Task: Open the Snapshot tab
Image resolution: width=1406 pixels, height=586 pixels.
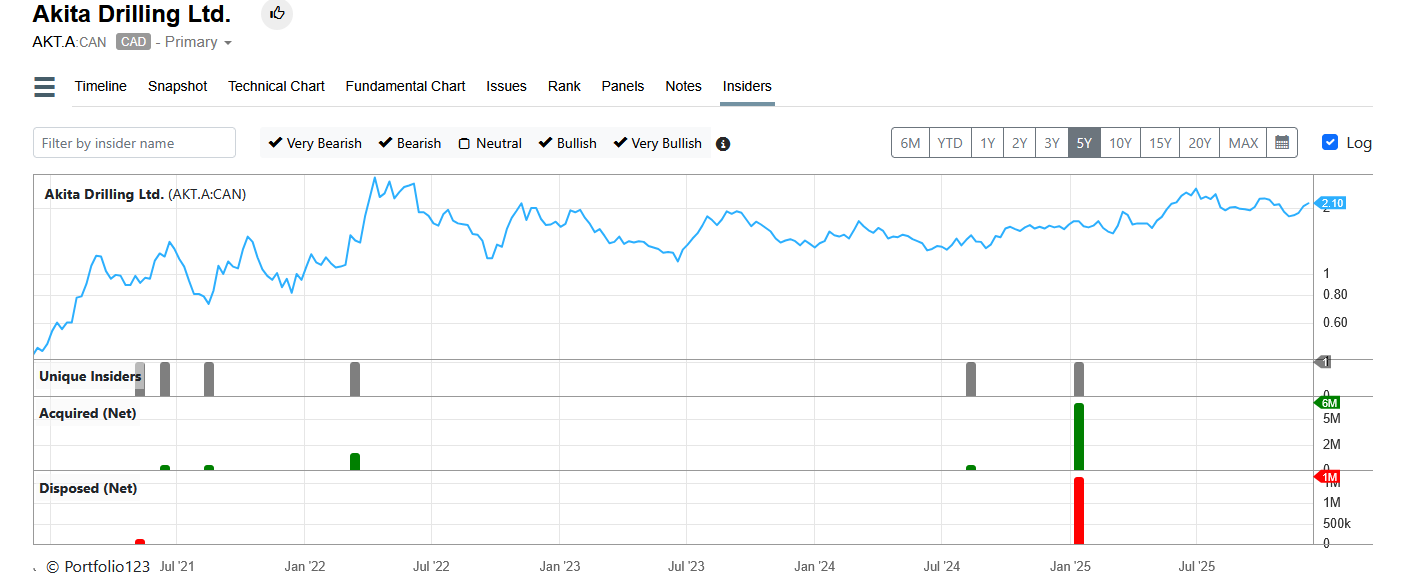Action: click(x=177, y=86)
